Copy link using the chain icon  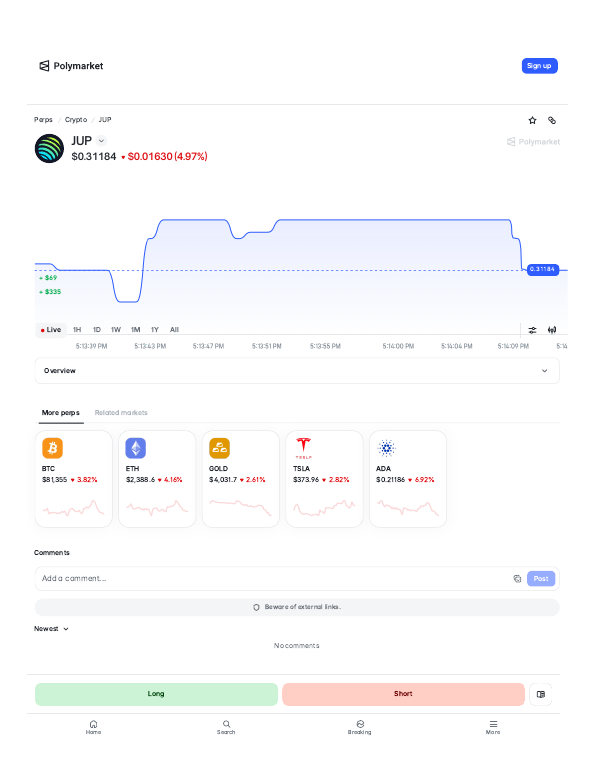point(552,120)
